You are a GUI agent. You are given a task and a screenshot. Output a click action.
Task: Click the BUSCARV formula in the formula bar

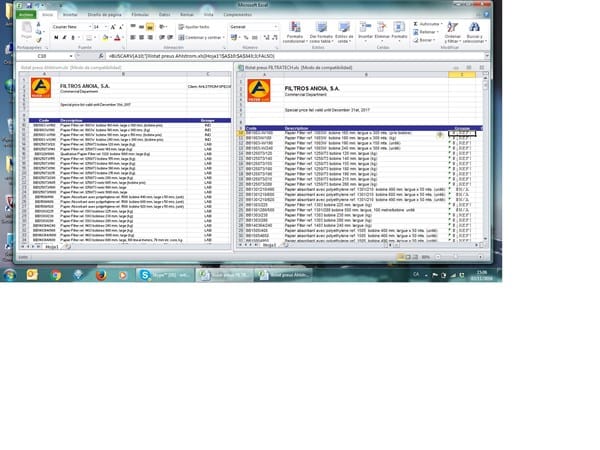pyautogui.click(x=192, y=56)
